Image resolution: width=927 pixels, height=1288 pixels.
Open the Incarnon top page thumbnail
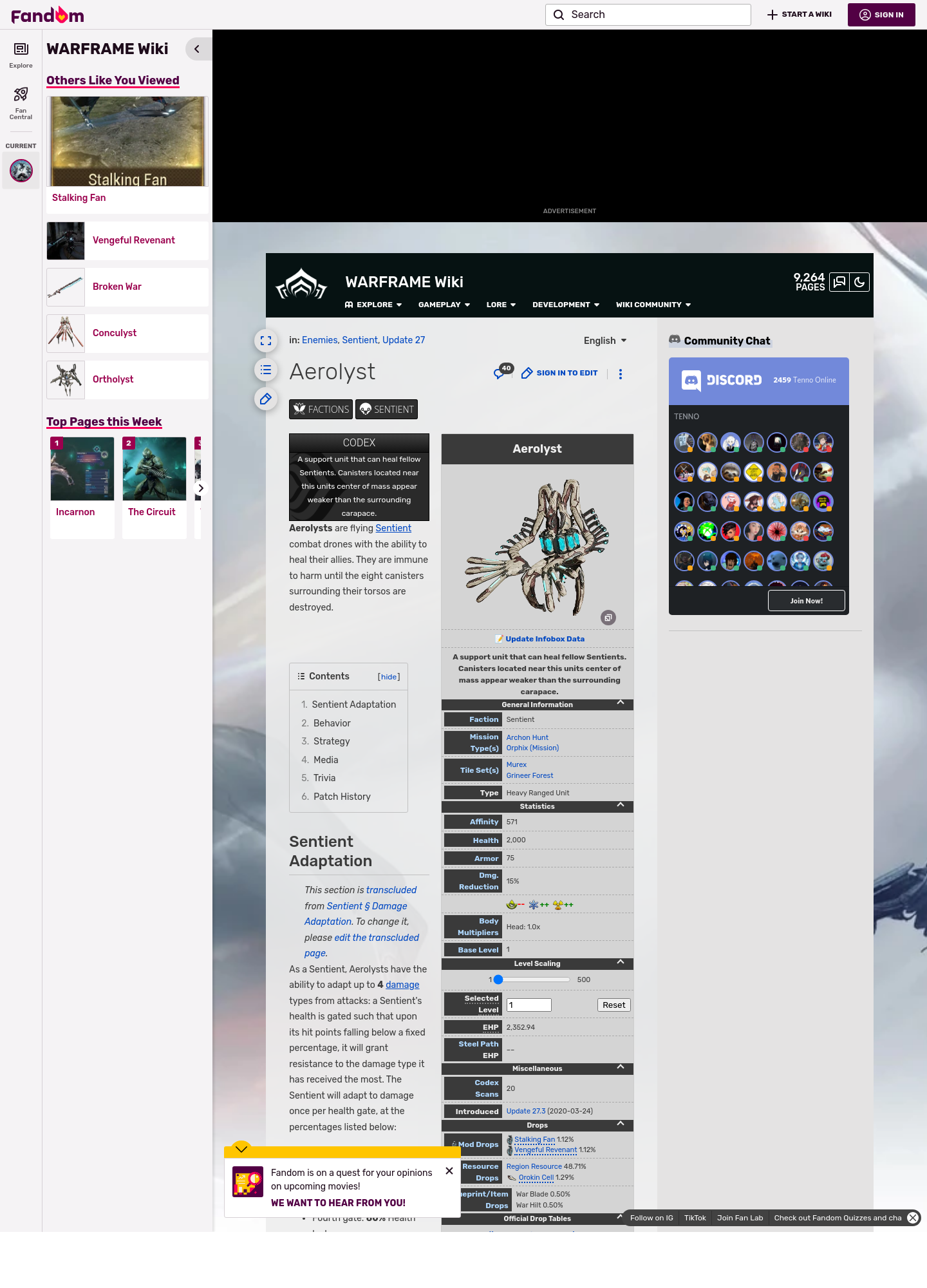(82, 469)
